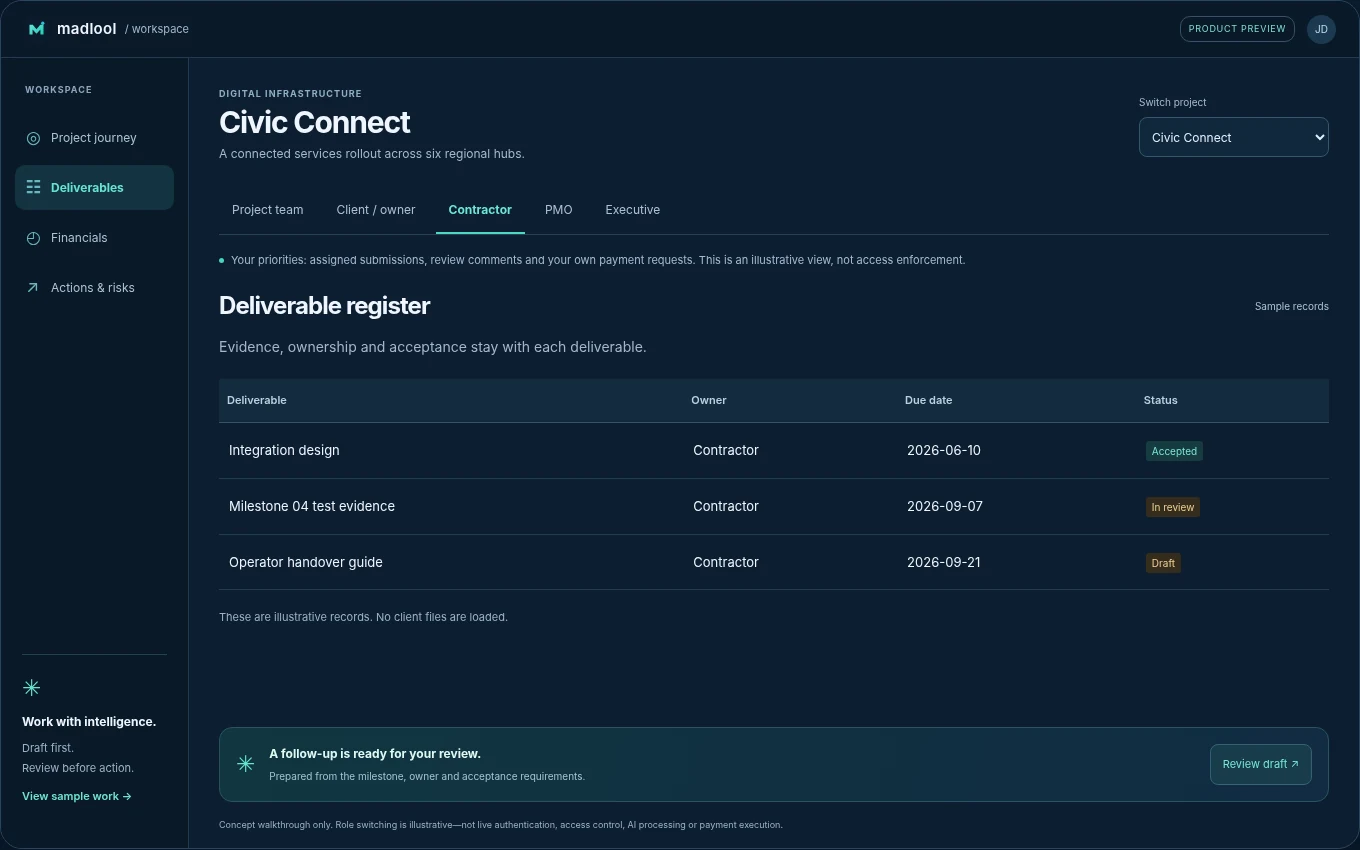The height and width of the screenshot is (850, 1360).
Task: Click the Deliverables list icon
Action: tap(33, 188)
